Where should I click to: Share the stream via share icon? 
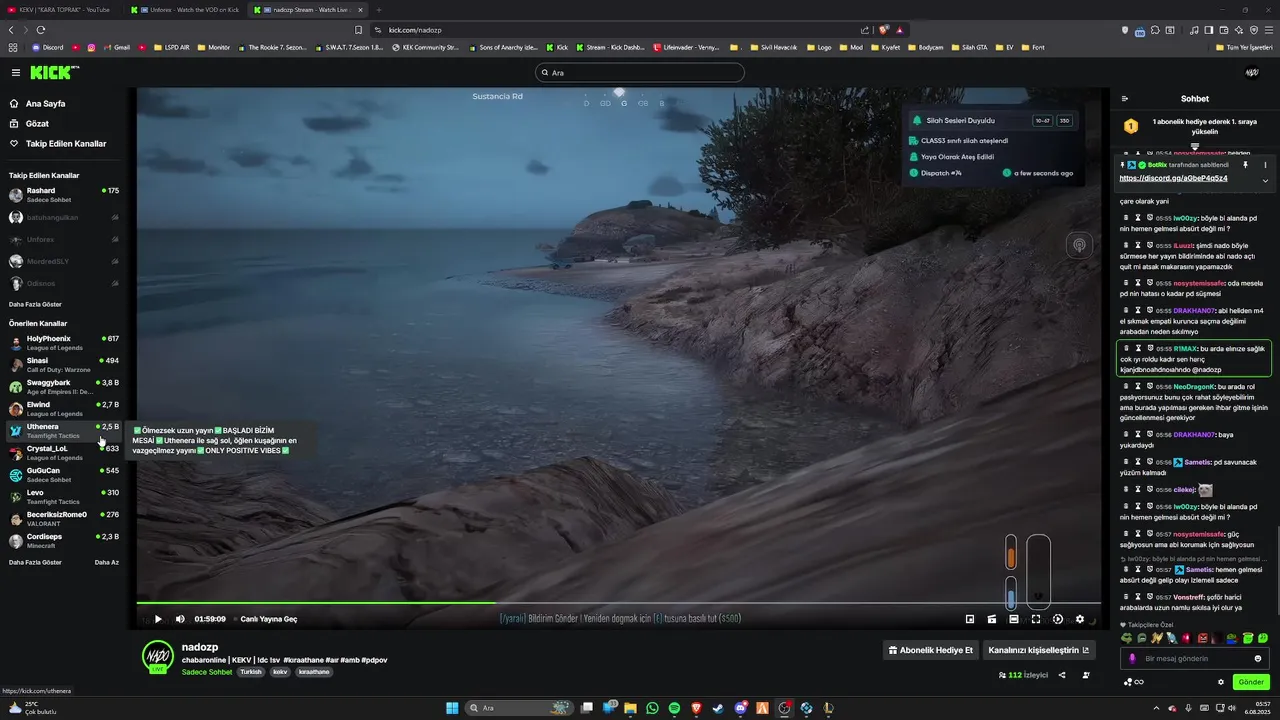click(x=1062, y=675)
